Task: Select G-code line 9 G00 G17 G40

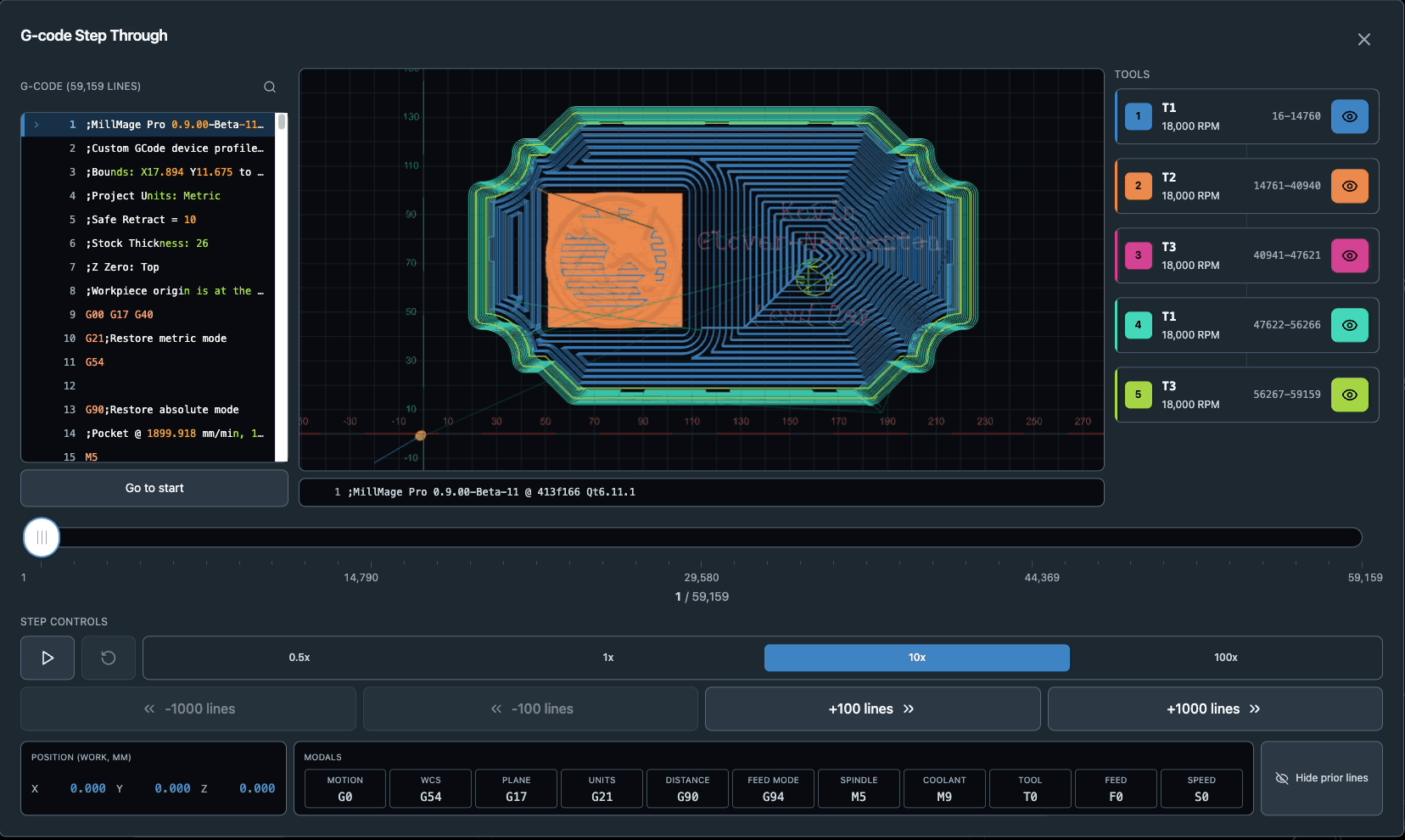Action: (148, 315)
